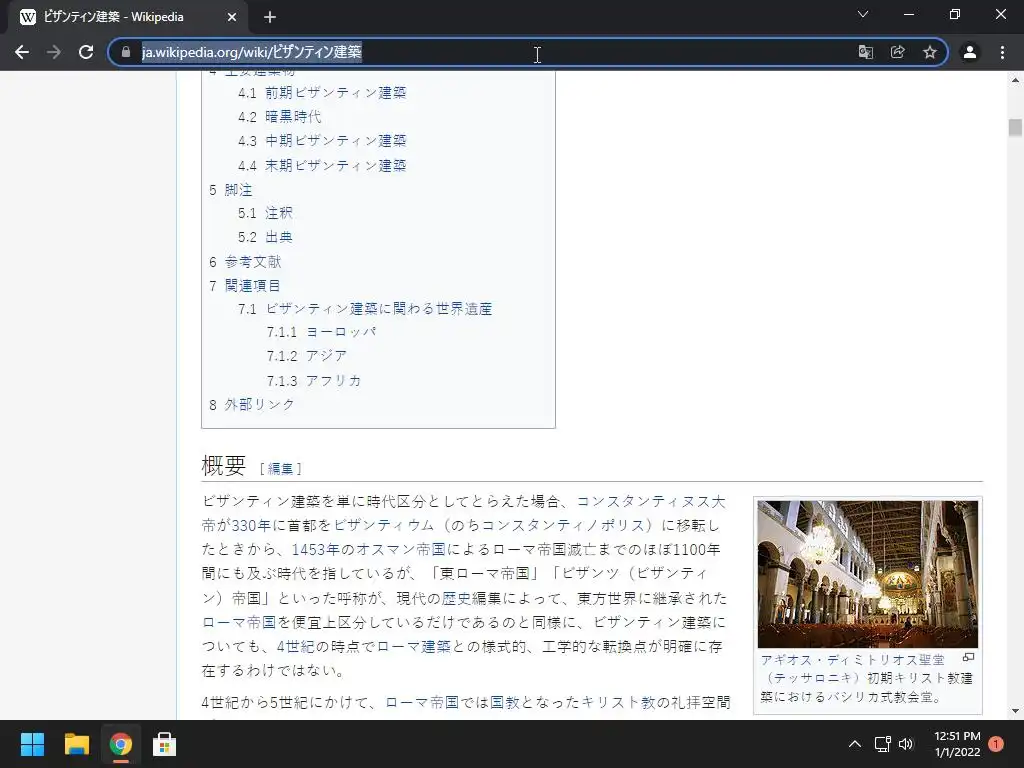Show hidden system tray icons

tap(854, 744)
